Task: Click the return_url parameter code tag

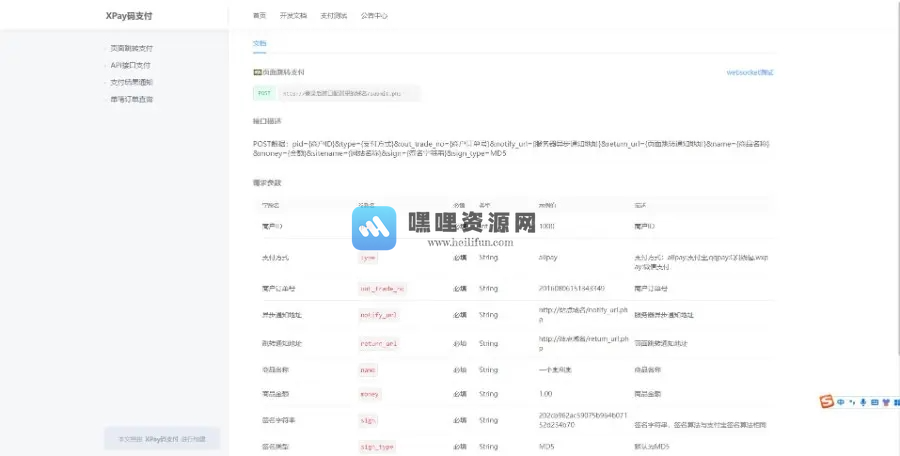Action: pyautogui.click(x=378, y=343)
